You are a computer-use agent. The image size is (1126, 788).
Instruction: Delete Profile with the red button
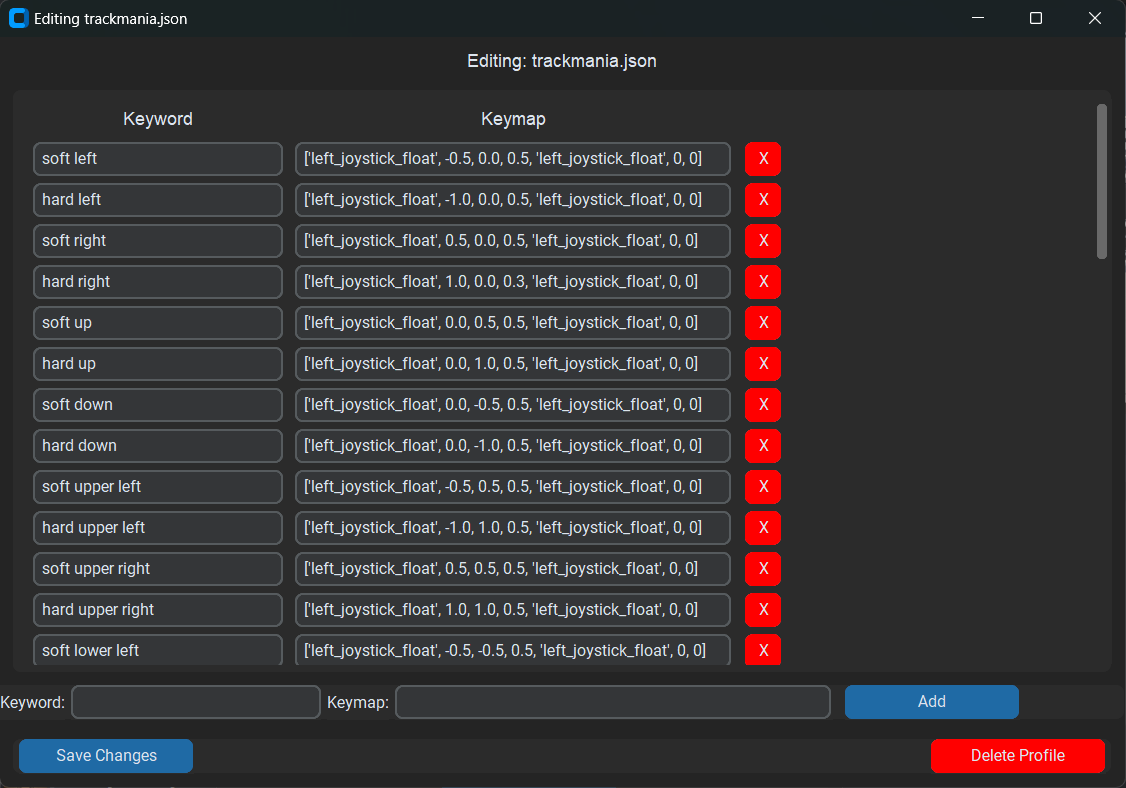tap(1018, 756)
